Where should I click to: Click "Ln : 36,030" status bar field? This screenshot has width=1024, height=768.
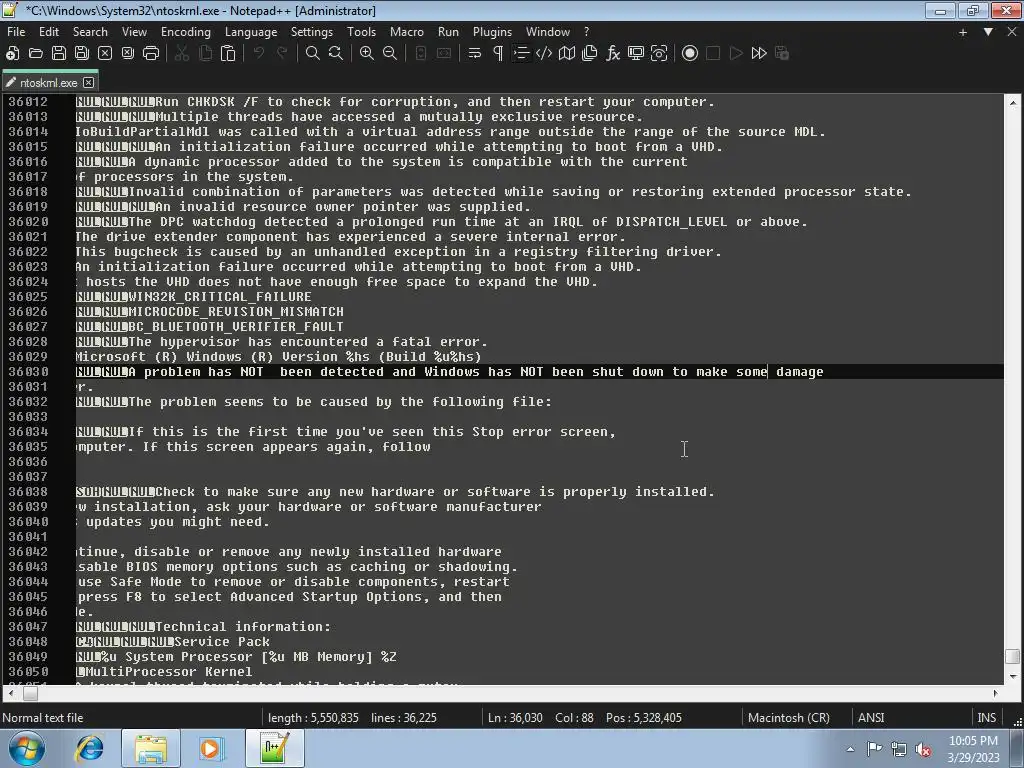515,718
